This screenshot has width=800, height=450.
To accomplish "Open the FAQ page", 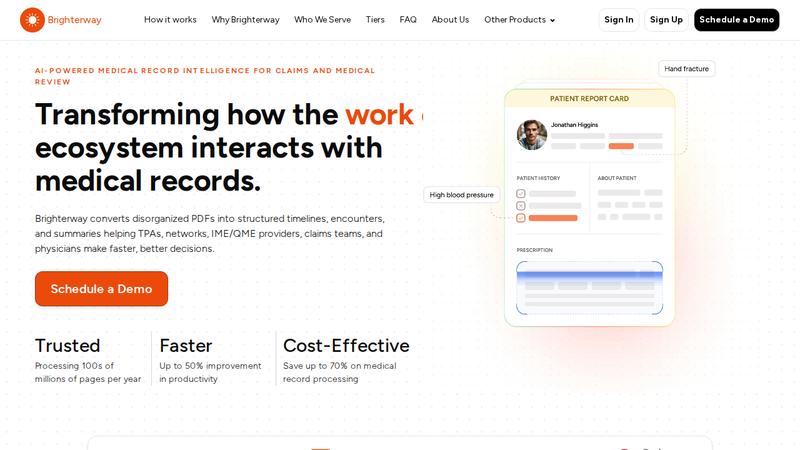I will pos(408,20).
